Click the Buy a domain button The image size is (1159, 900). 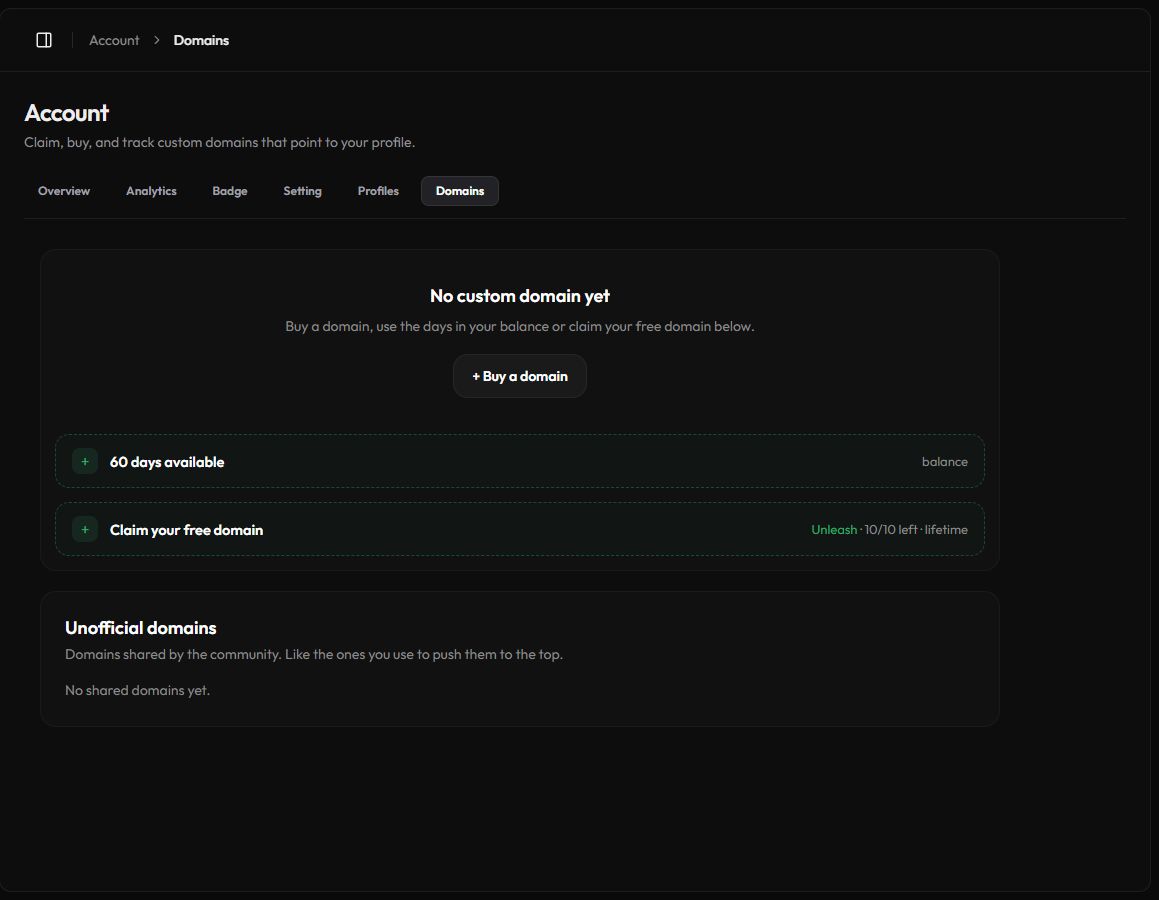coord(520,376)
